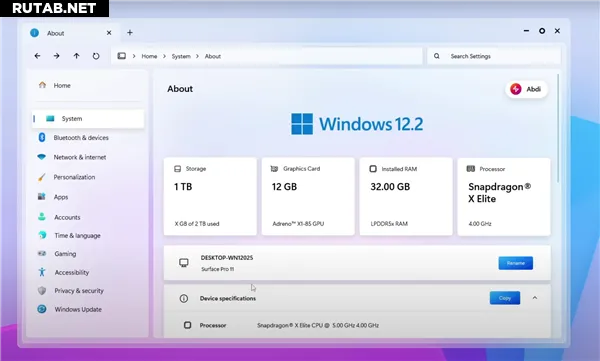The width and height of the screenshot is (600, 361).
Task: Collapse the Device specifications section
Action: (535, 298)
